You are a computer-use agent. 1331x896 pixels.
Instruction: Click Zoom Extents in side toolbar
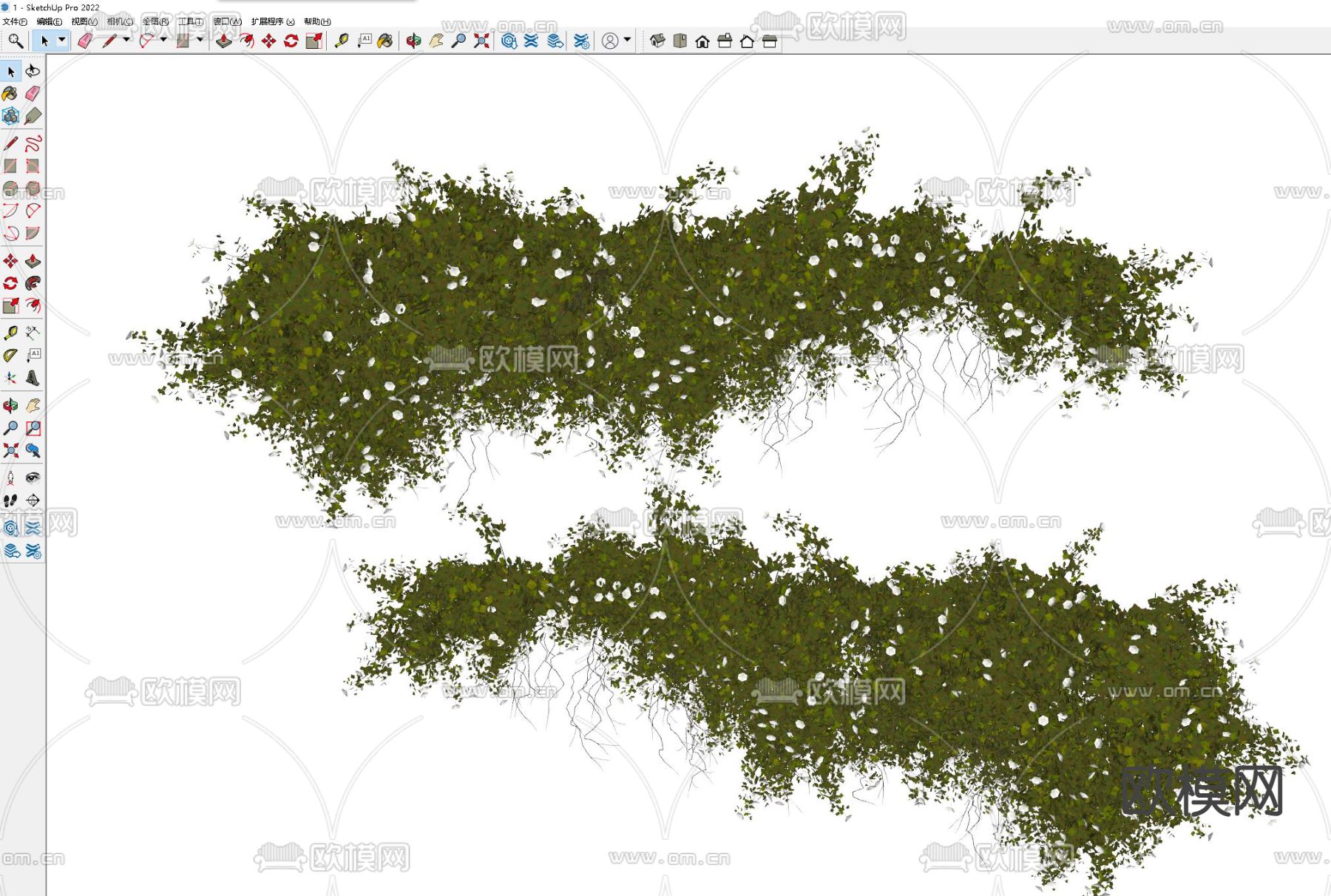[10, 450]
